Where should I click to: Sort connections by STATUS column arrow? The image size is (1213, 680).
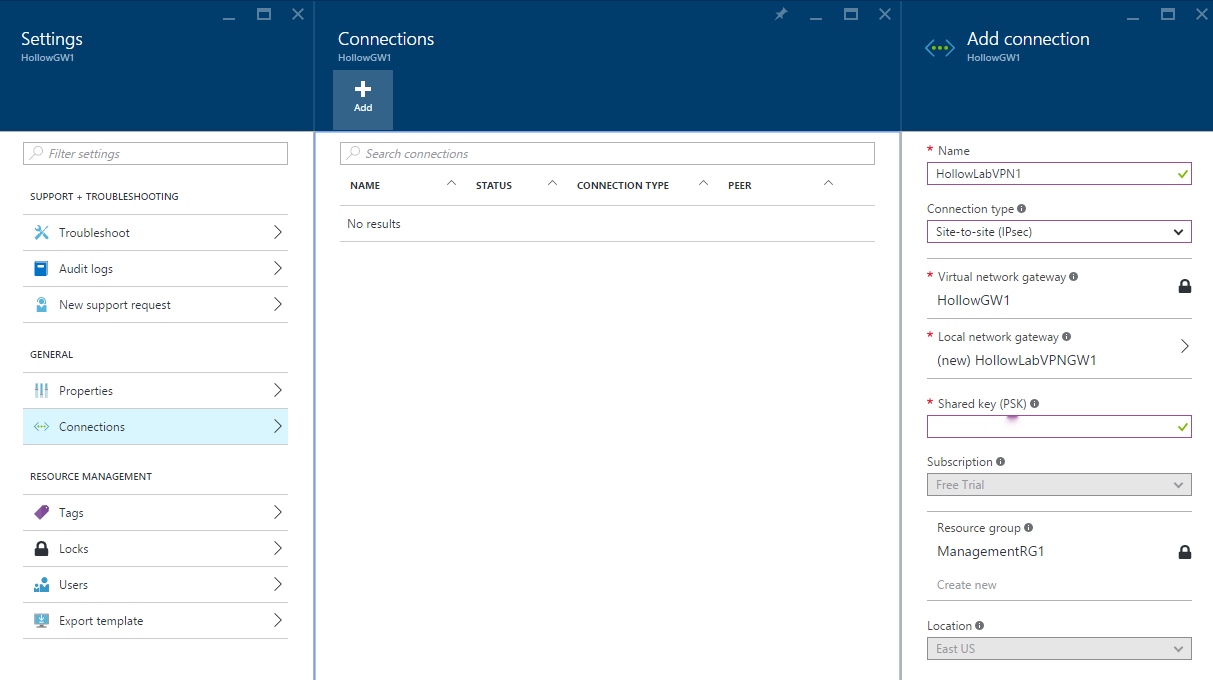(x=552, y=183)
